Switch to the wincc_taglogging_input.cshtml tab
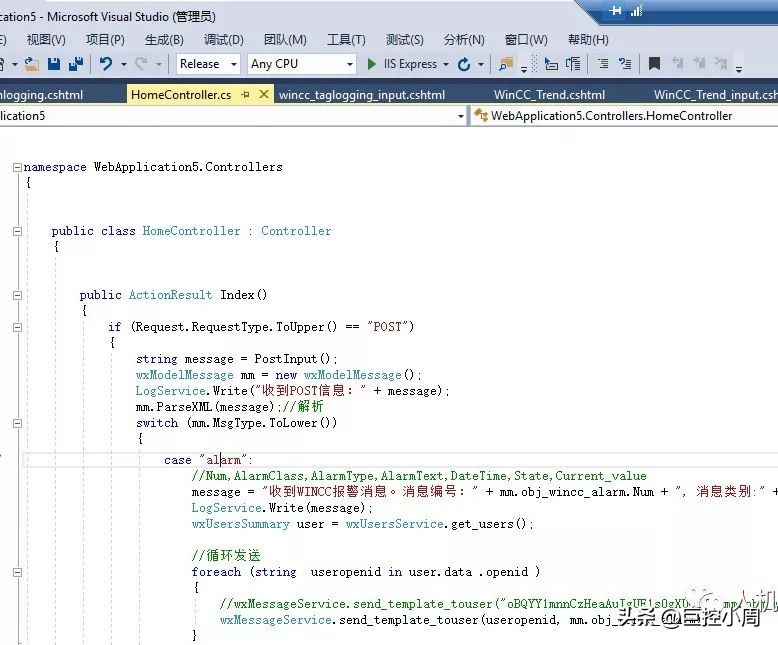Screen dimensions: 778x645 pyautogui.click(x=361, y=95)
